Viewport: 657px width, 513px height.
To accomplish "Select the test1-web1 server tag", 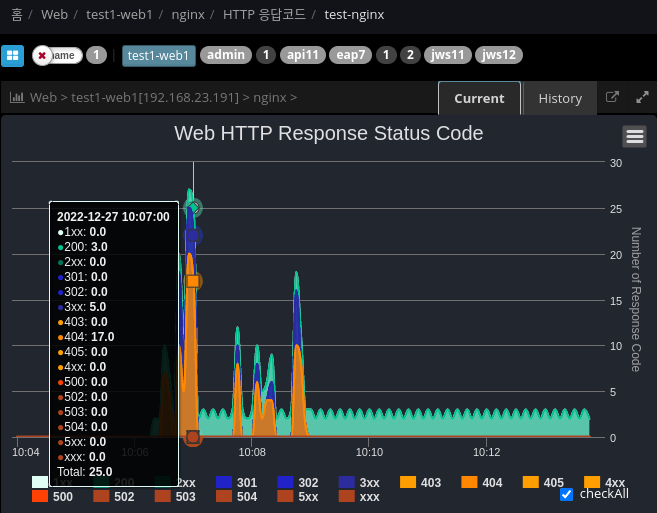I will click(x=159, y=56).
